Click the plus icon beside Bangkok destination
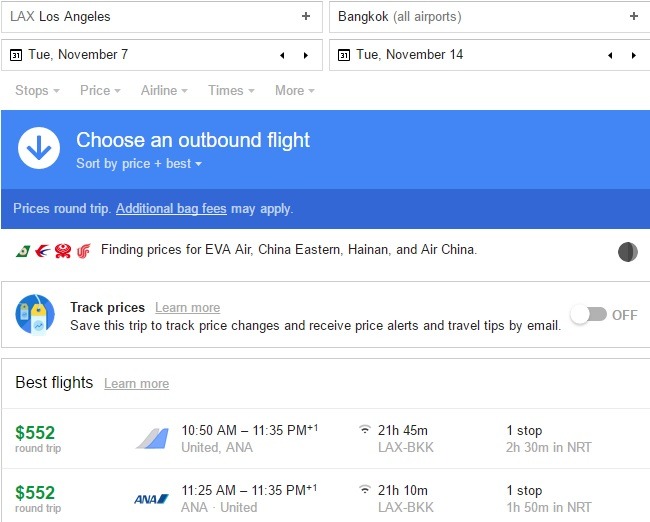The width and height of the screenshot is (650, 522). [x=634, y=16]
